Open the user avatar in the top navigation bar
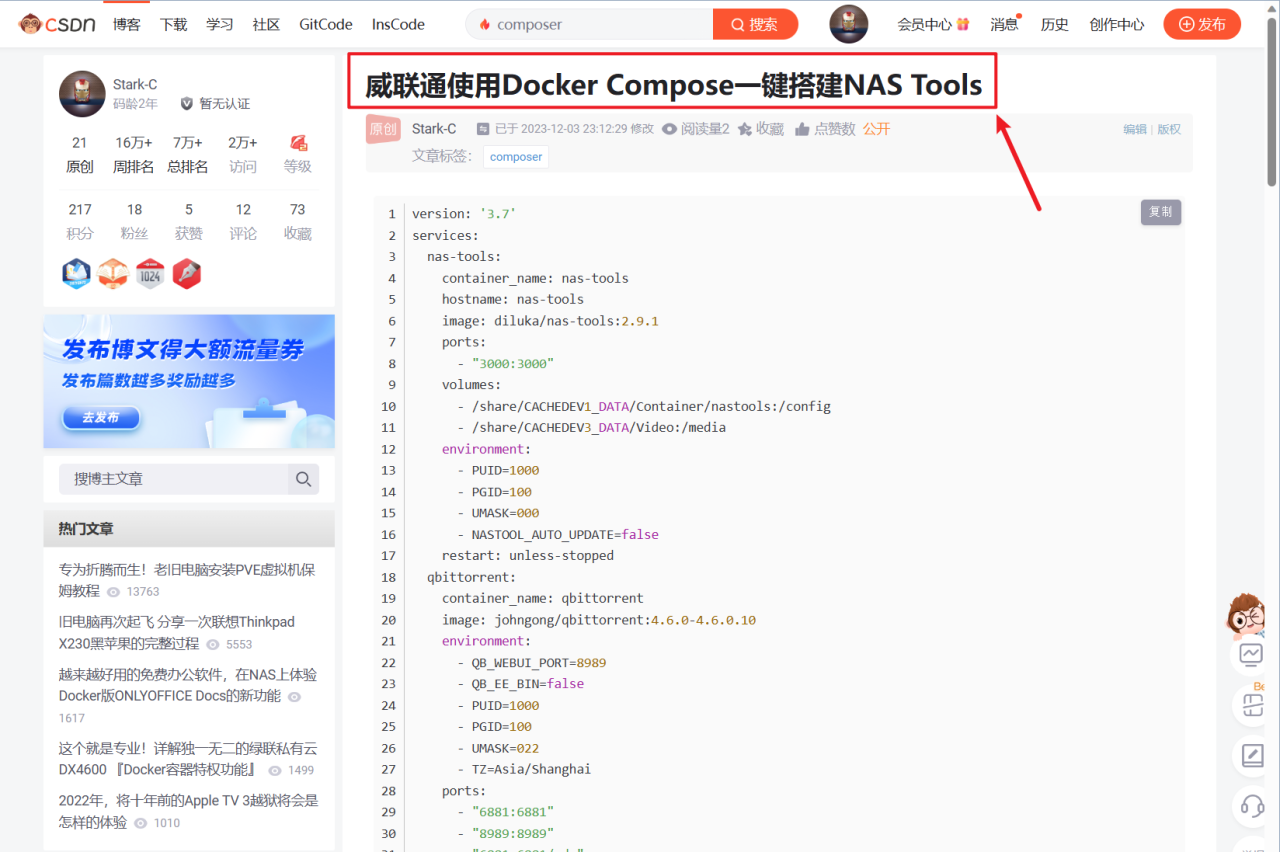Image resolution: width=1280 pixels, height=852 pixels. point(849,24)
